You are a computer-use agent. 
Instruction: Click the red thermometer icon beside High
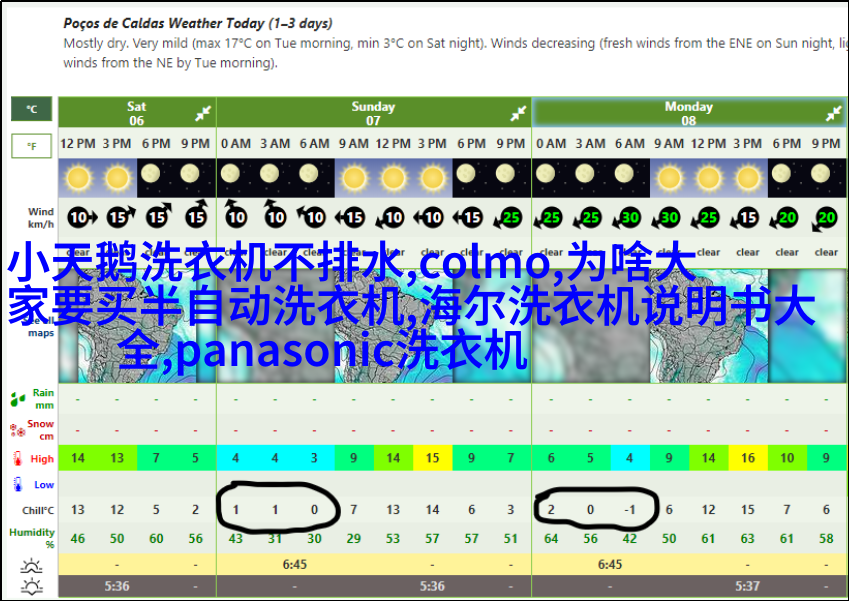point(18,459)
